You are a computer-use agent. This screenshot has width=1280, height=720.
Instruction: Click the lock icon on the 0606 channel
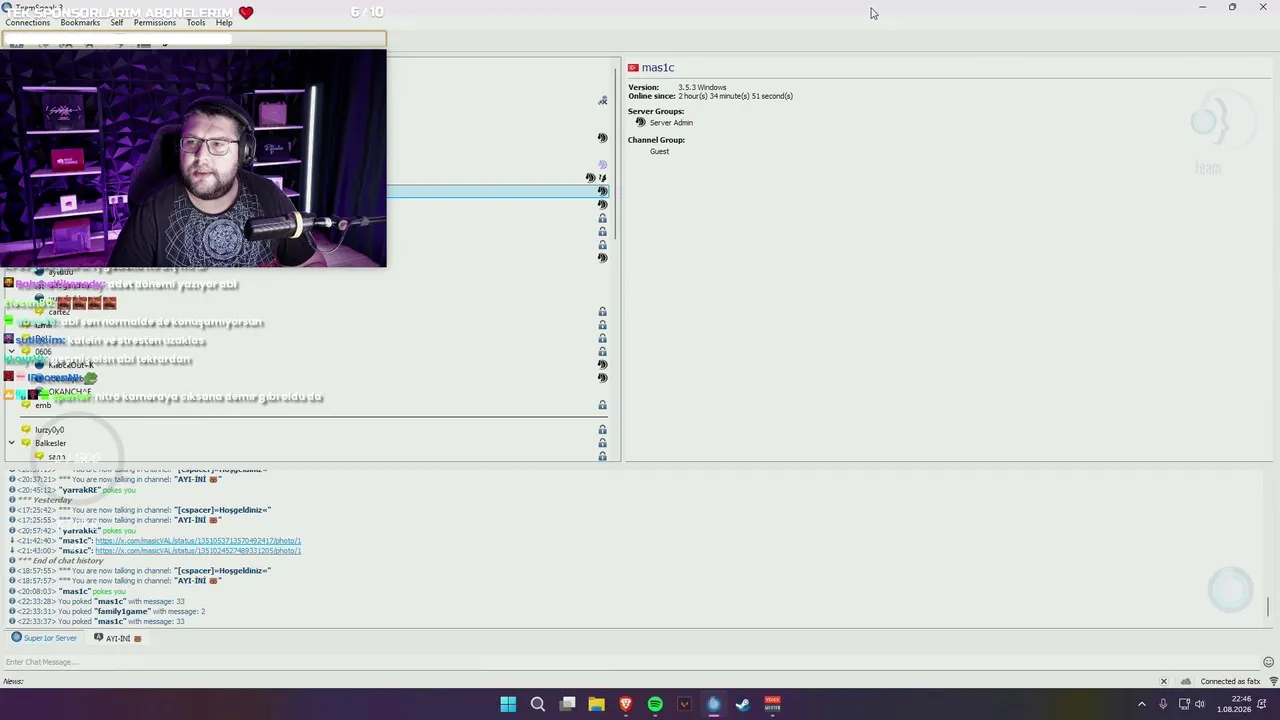pos(602,351)
